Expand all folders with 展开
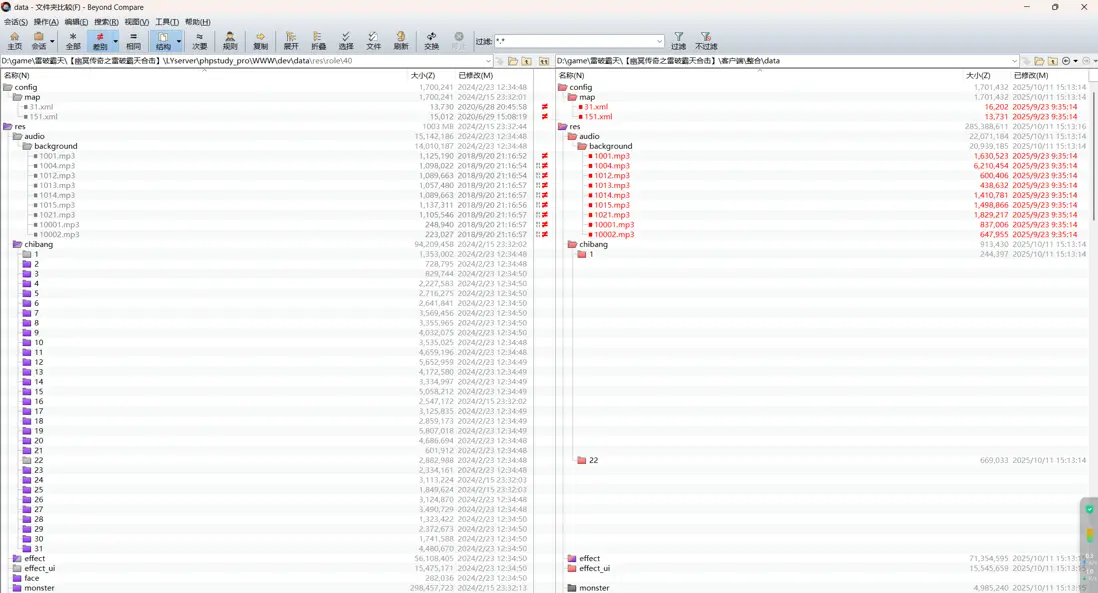Viewport: 1098px width, 593px height. coord(291,41)
